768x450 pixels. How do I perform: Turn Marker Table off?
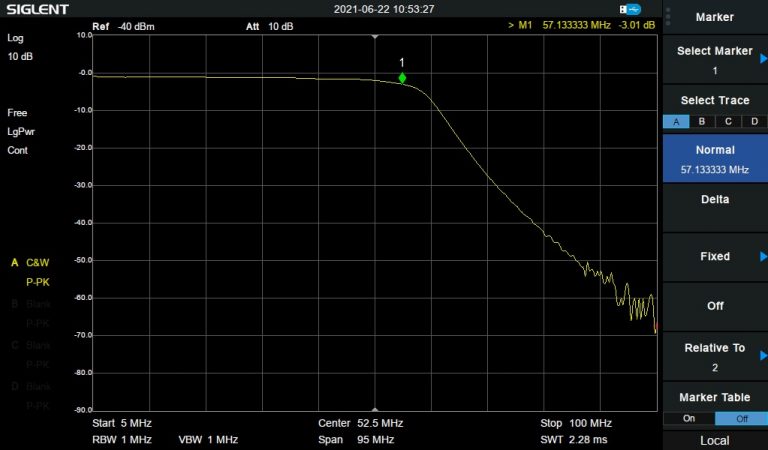click(x=741, y=418)
